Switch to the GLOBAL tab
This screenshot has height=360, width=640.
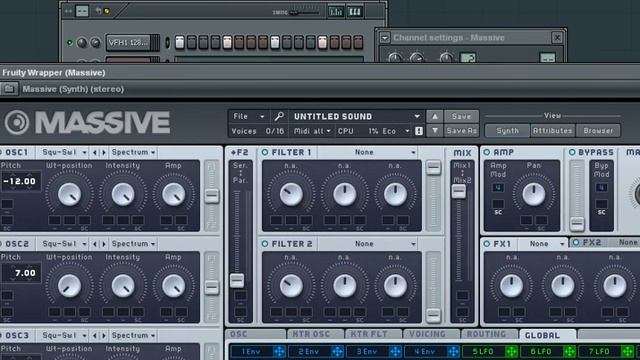coord(547,335)
